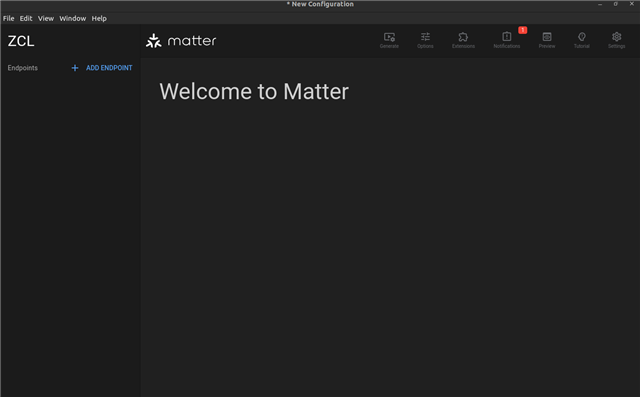This screenshot has height=397, width=640.
Task: Start the Tutorial lightbulb icon
Action: tap(582, 37)
